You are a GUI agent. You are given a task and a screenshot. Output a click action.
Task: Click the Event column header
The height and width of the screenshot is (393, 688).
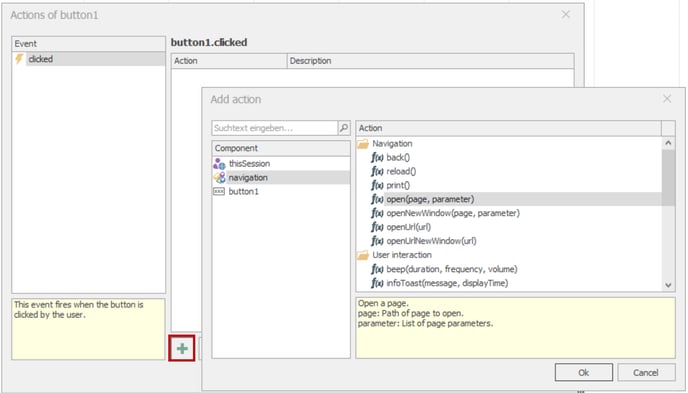pyautogui.click(x=89, y=43)
